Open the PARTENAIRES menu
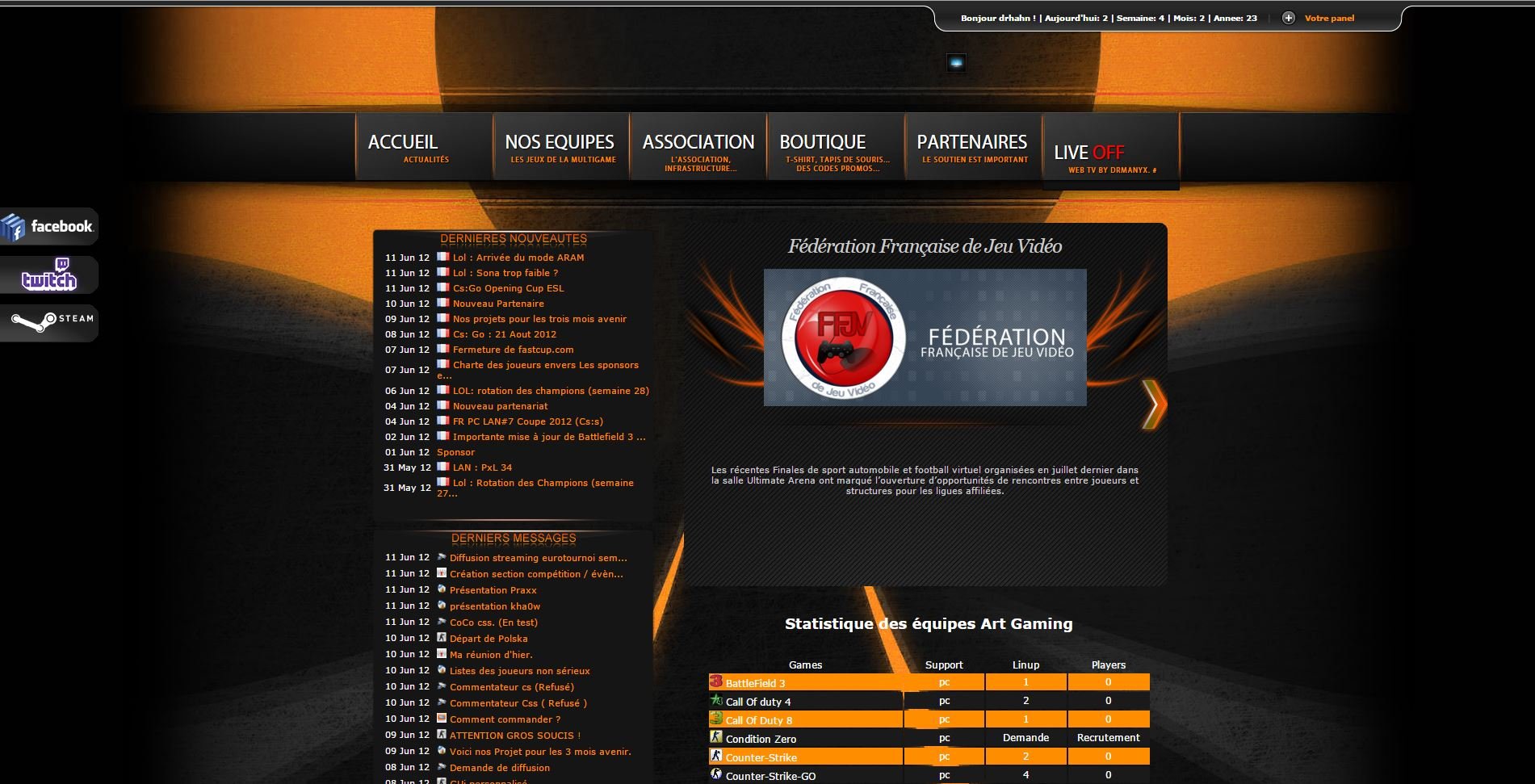1535x784 pixels. click(x=973, y=146)
